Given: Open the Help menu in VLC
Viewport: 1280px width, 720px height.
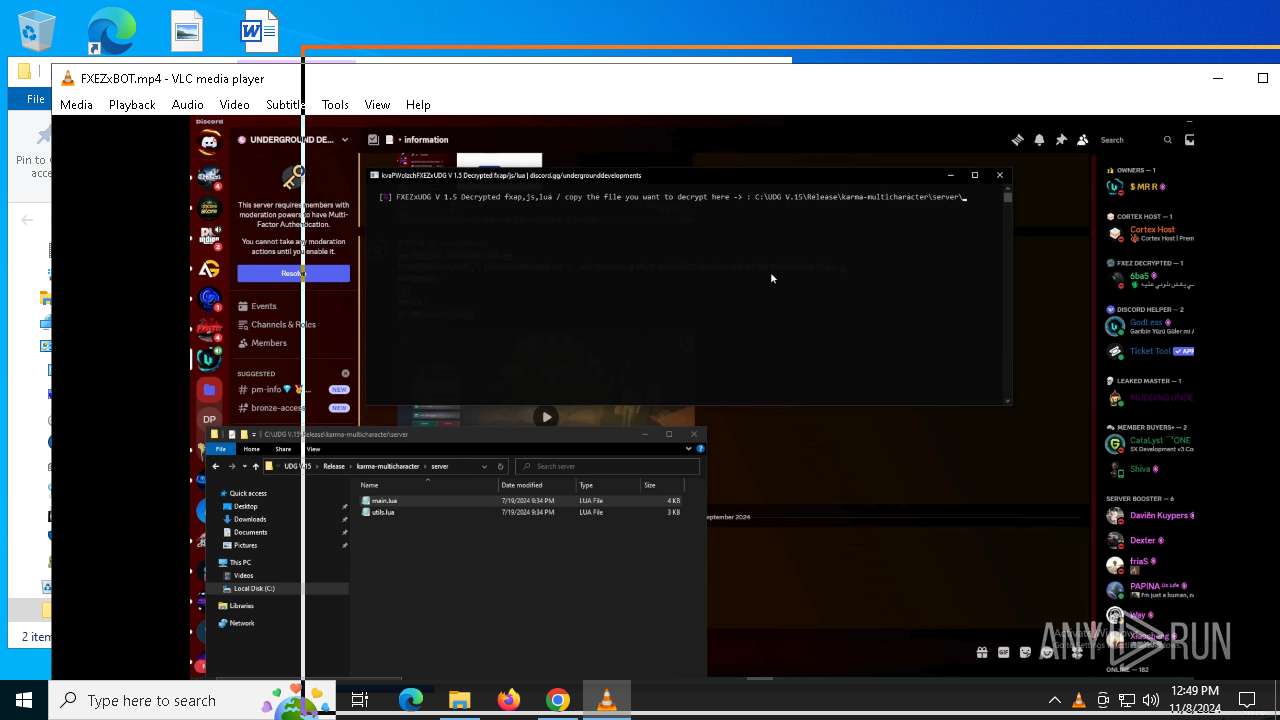Looking at the screenshot, I should (x=418, y=104).
